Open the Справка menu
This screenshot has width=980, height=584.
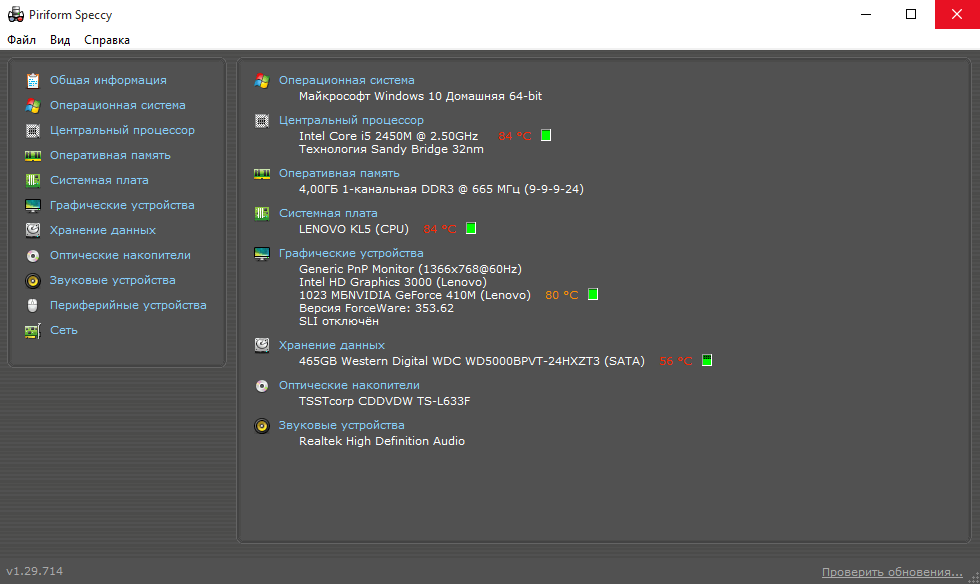107,40
